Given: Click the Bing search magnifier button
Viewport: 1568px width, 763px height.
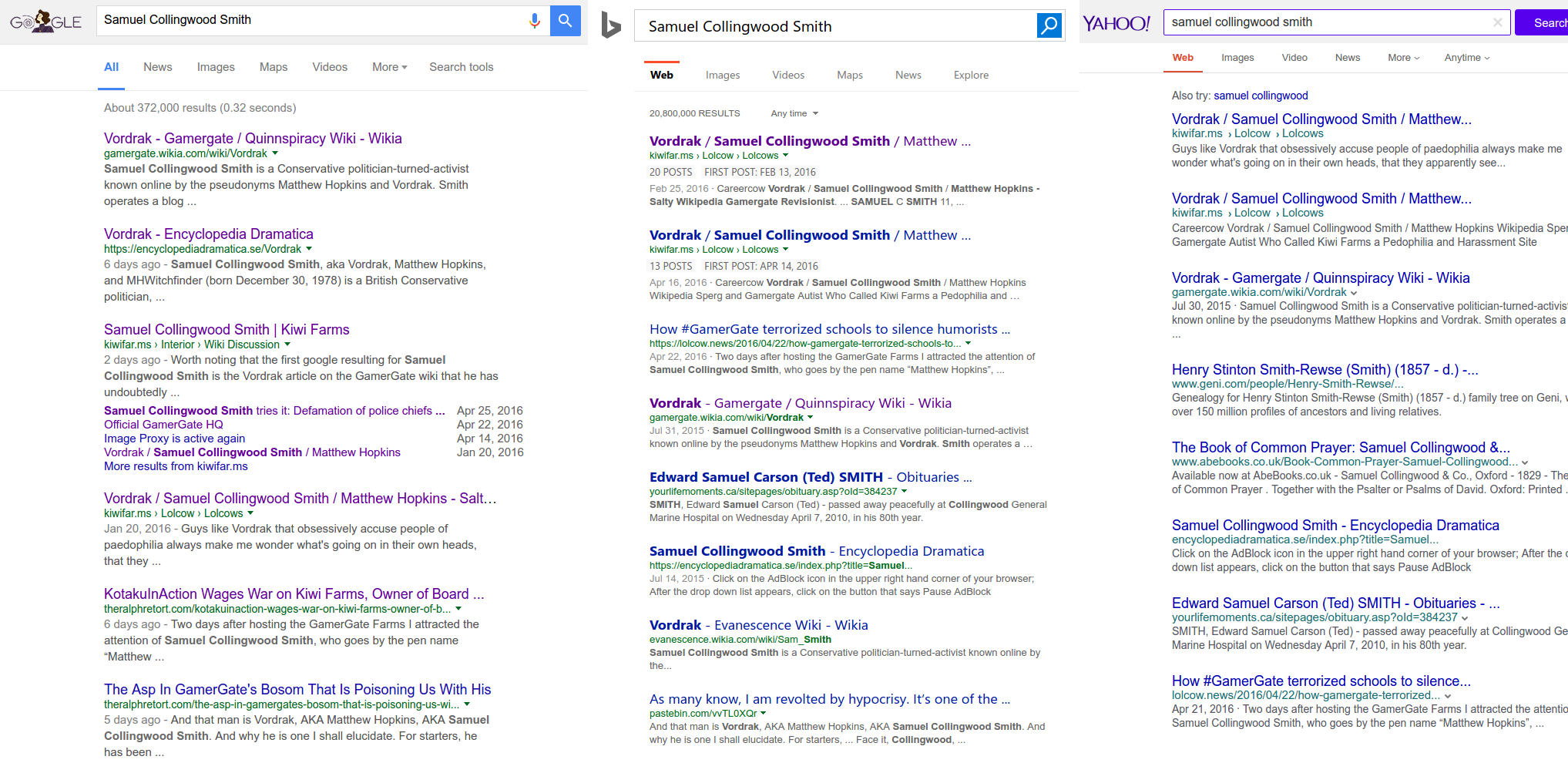Looking at the screenshot, I should (x=1049, y=26).
